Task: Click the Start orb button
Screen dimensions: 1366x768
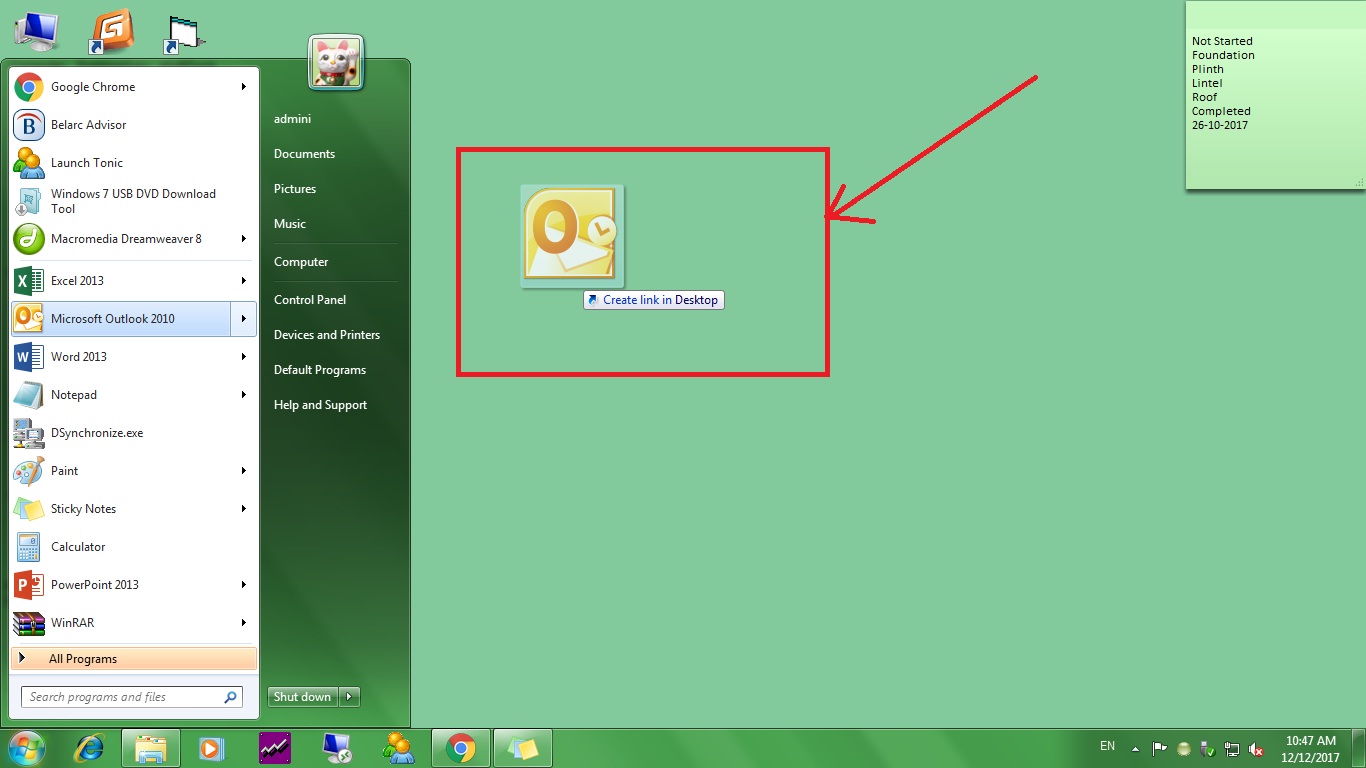Action: 27,748
